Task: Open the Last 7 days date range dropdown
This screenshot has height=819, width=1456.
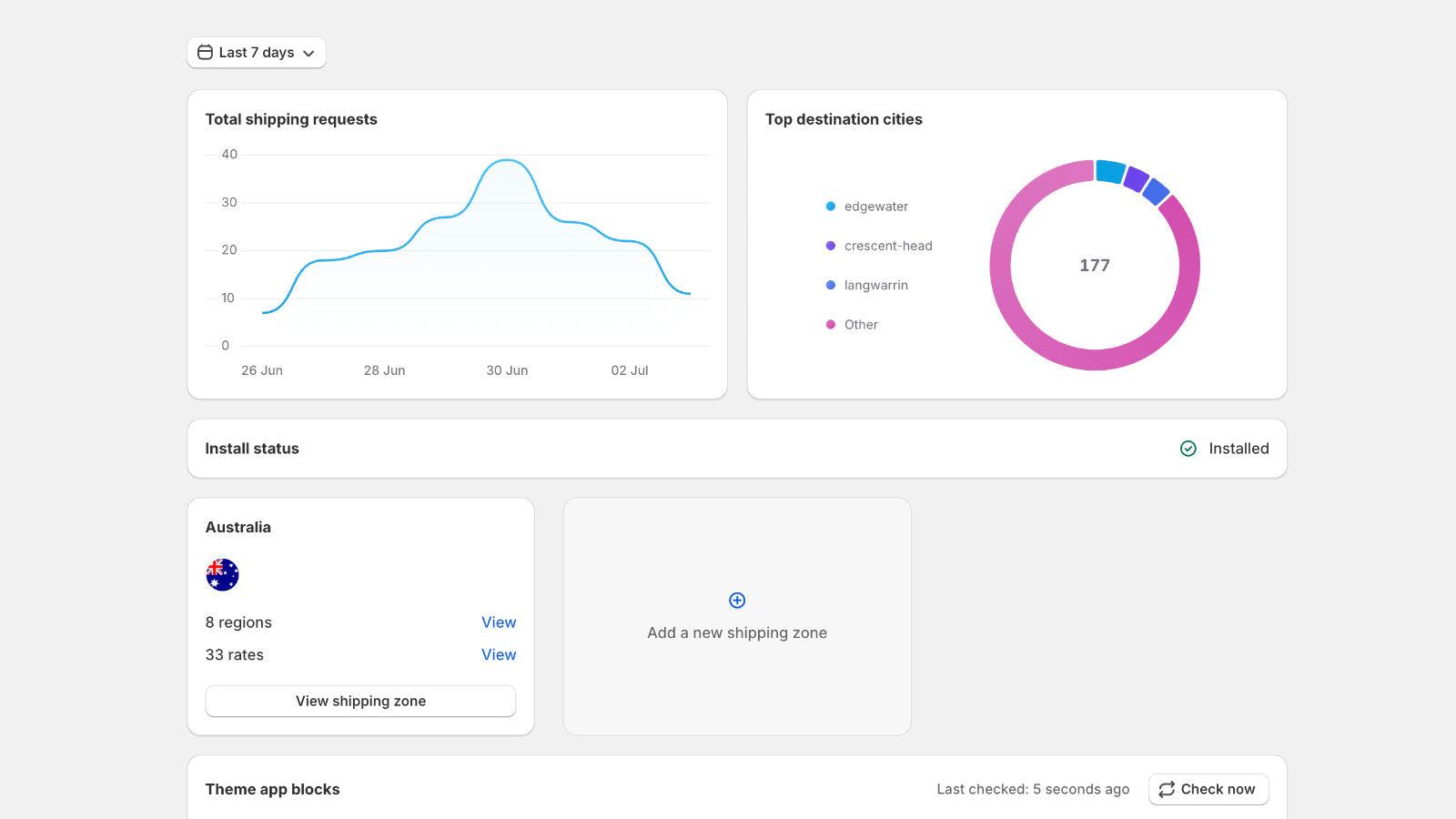Action: 257,53
